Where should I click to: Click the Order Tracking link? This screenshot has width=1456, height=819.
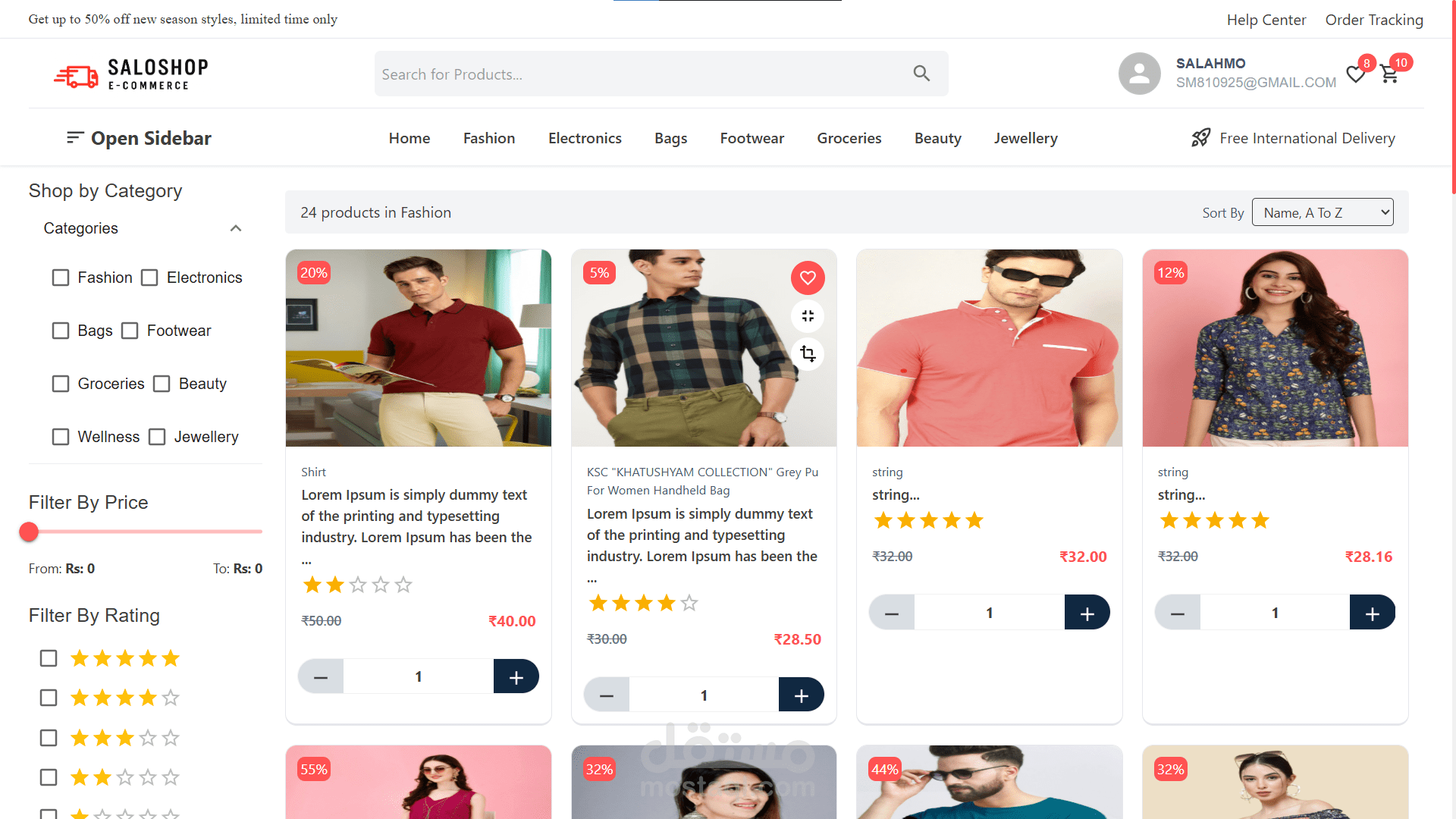(x=1373, y=20)
